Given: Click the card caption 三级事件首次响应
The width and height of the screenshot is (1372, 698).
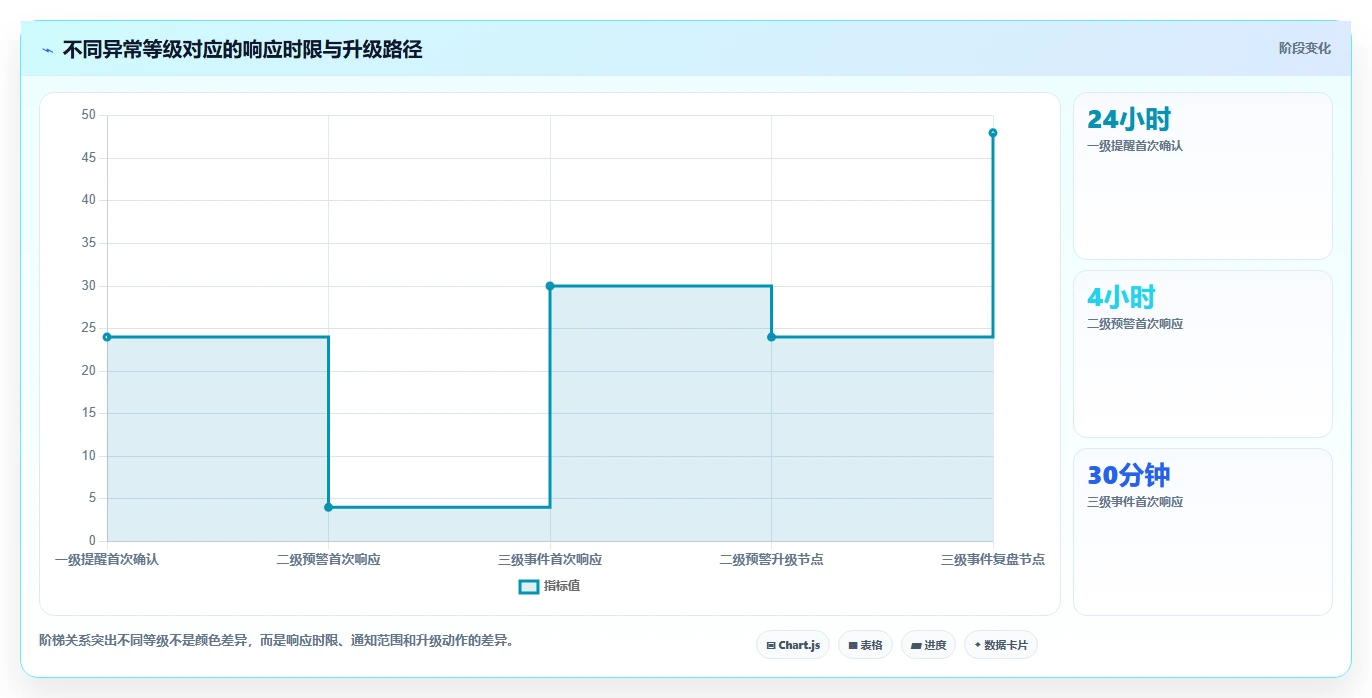Looking at the screenshot, I should point(1135,502).
